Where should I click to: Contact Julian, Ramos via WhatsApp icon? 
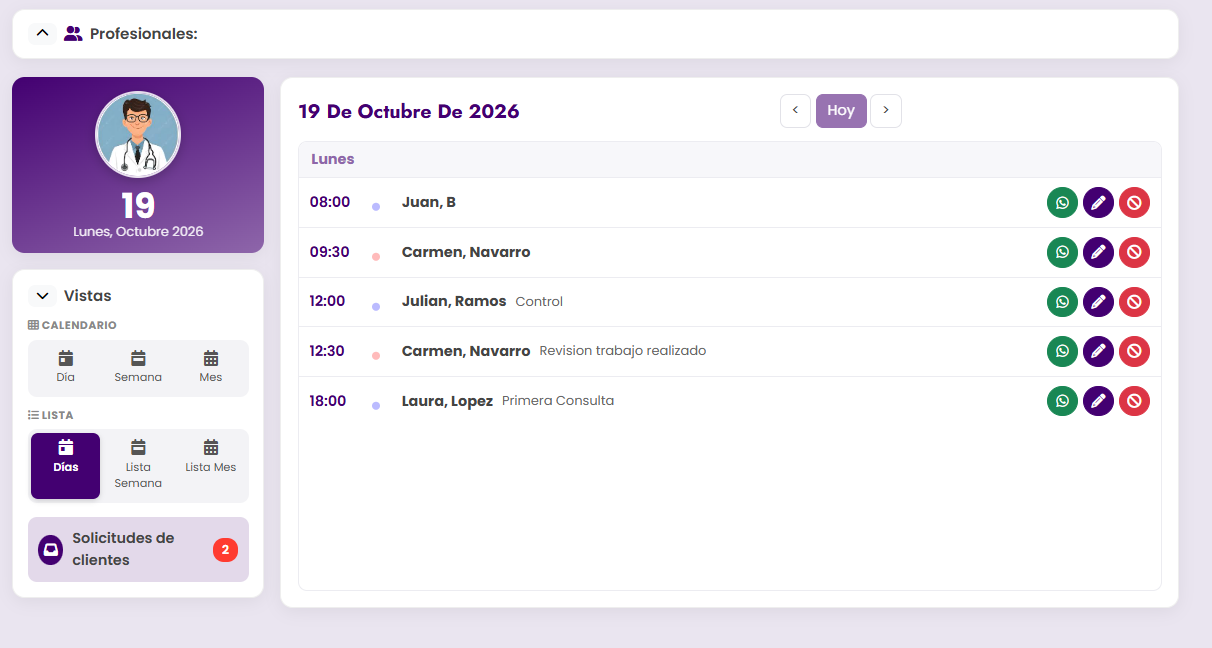1062,302
